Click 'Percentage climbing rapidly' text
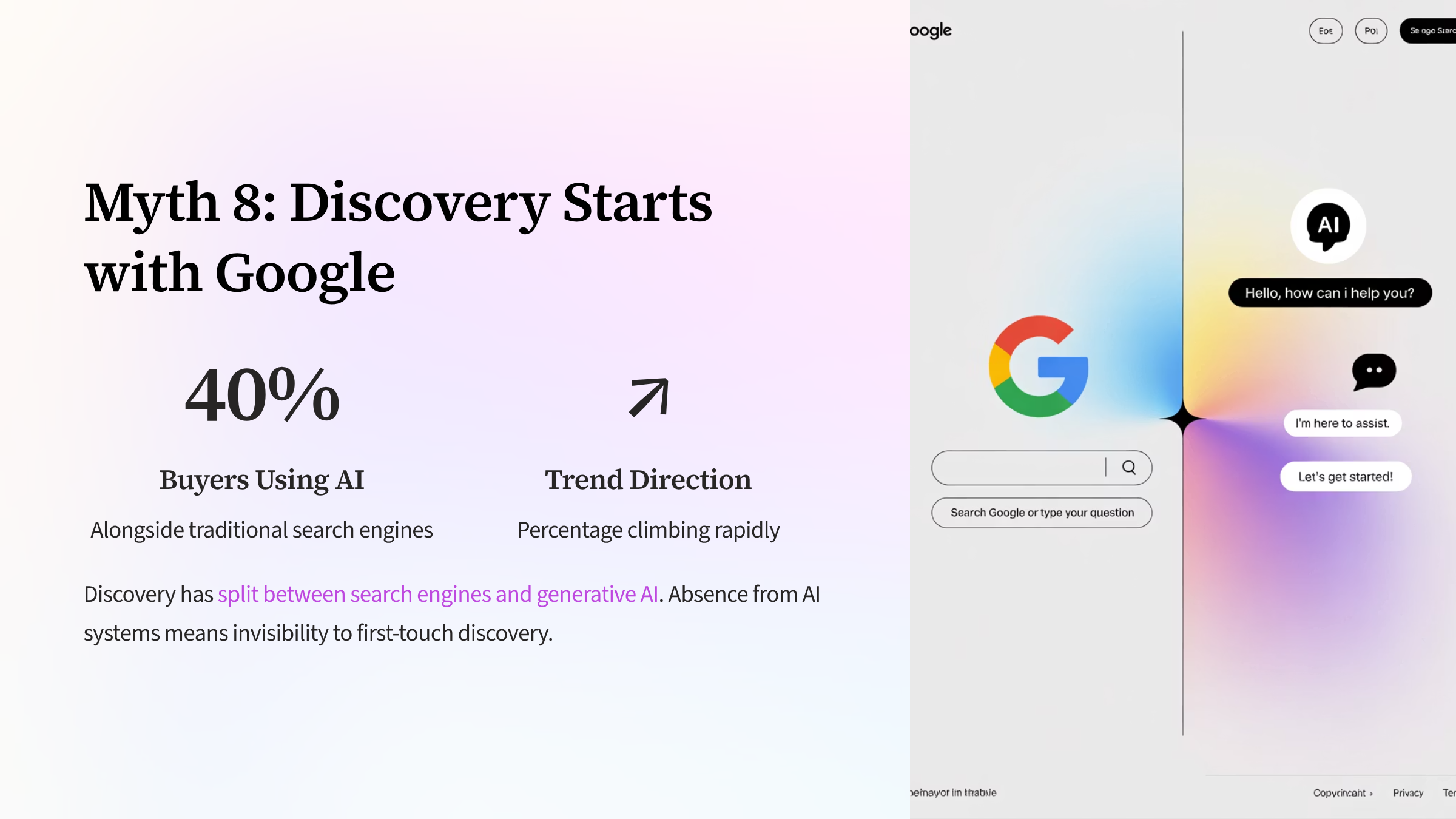The width and height of the screenshot is (1456, 819). pos(648,530)
